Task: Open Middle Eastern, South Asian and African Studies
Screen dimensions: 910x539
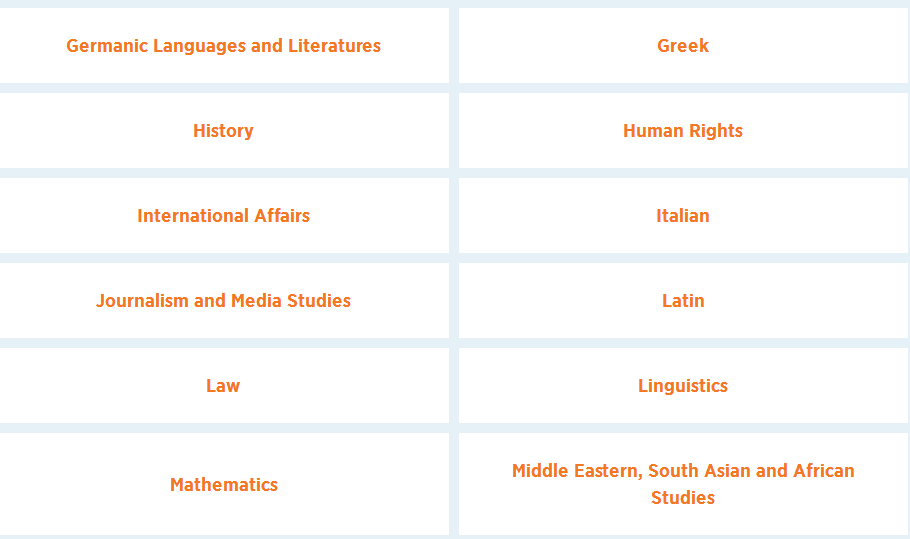Action: pyautogui.click(x=682, y=484)
